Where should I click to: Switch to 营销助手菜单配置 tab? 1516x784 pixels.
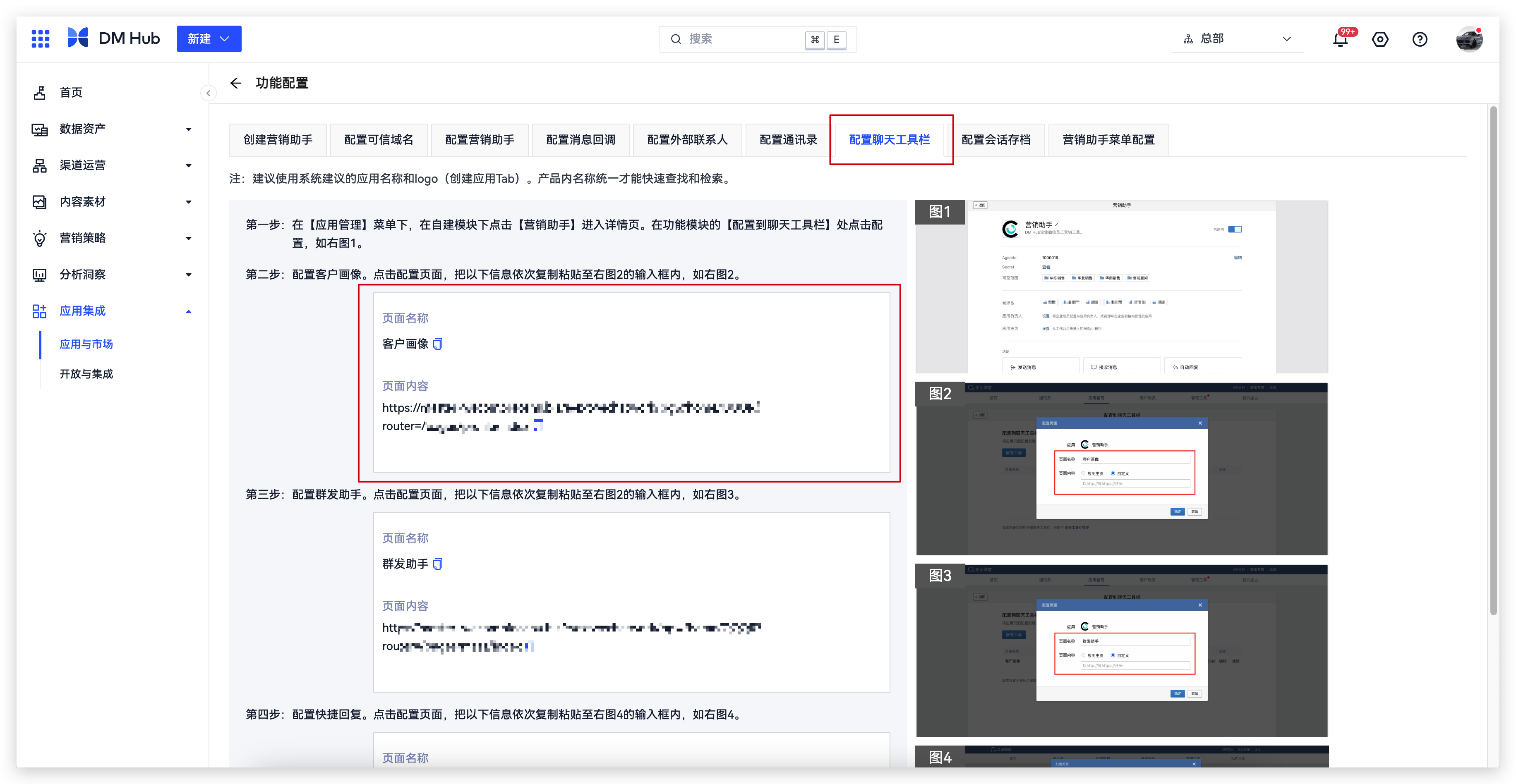pos(1109,140)
